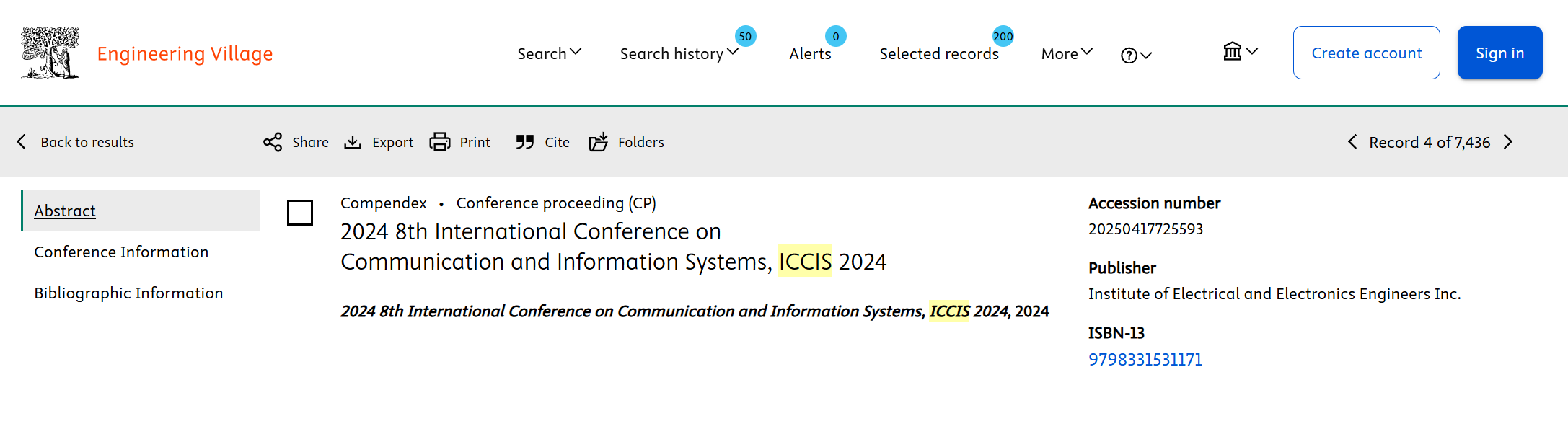Open the Alerts menu item

811,53
